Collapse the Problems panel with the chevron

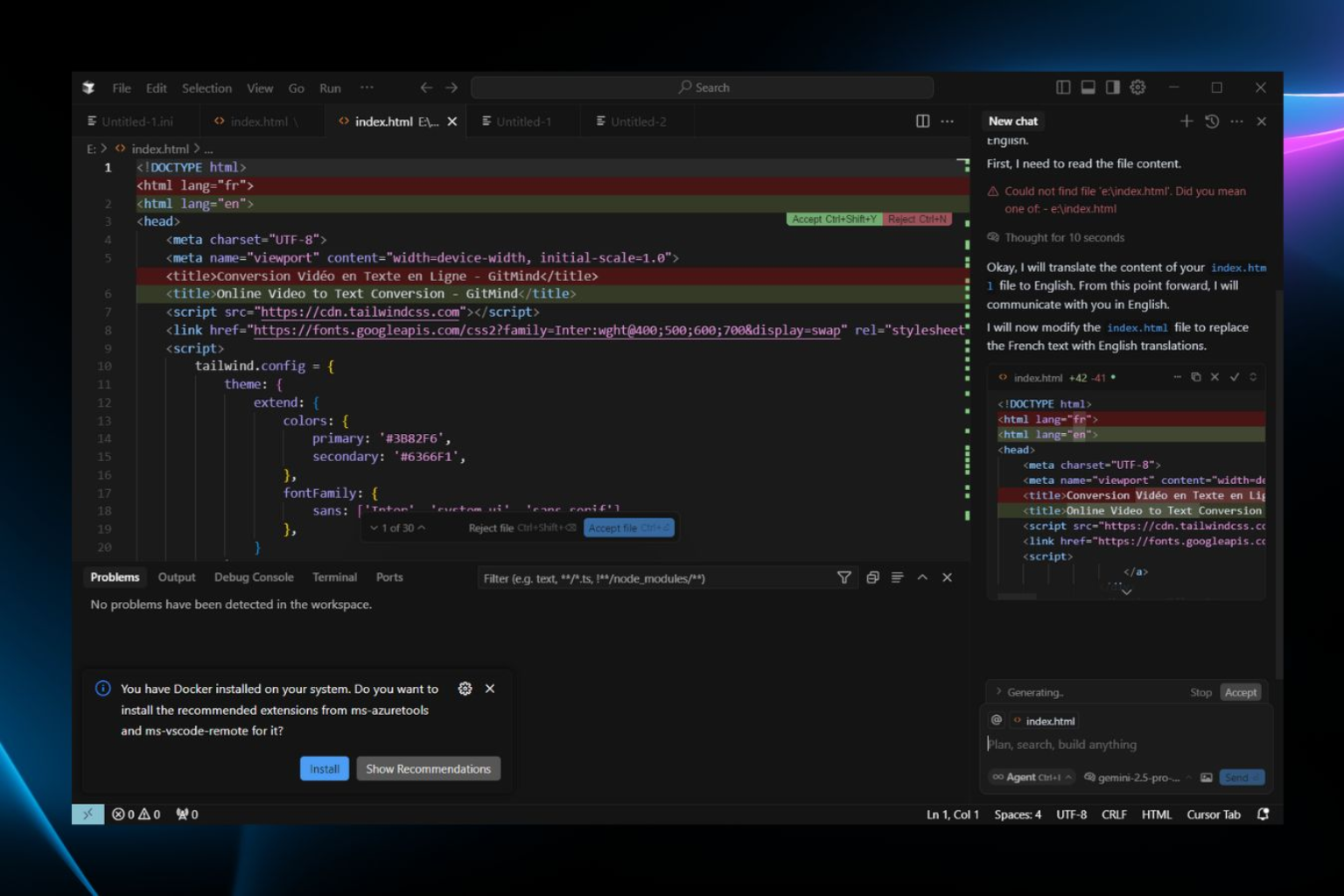pos(922,577)
